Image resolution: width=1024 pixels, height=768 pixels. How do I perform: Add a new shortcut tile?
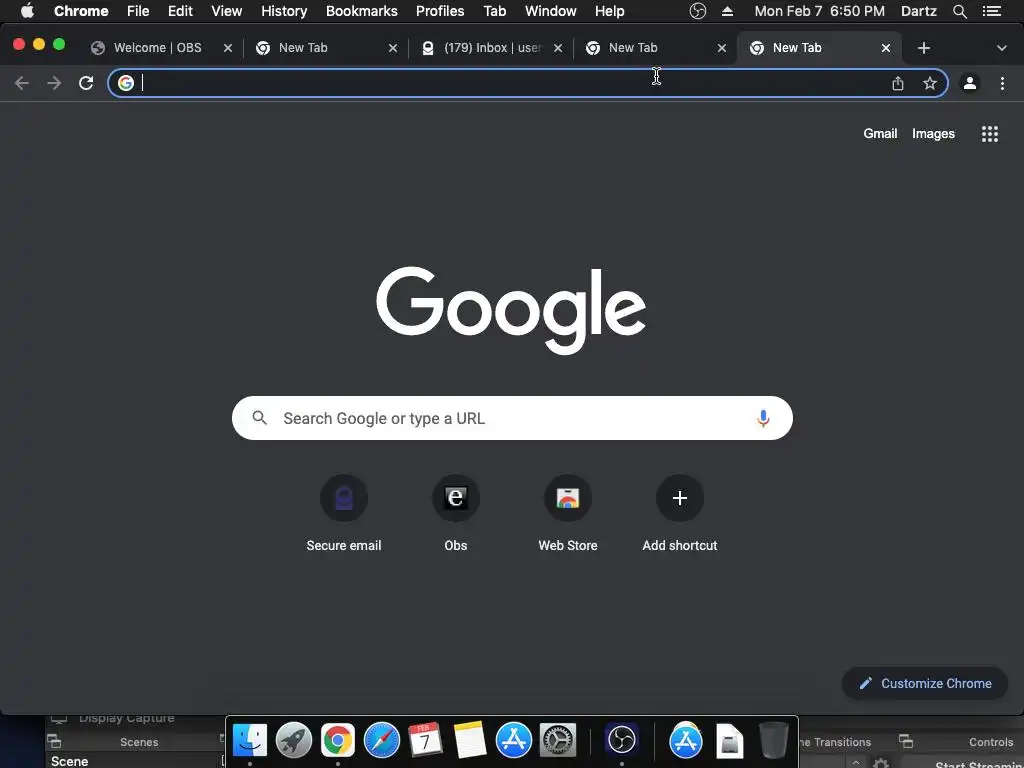pos(680,513)
